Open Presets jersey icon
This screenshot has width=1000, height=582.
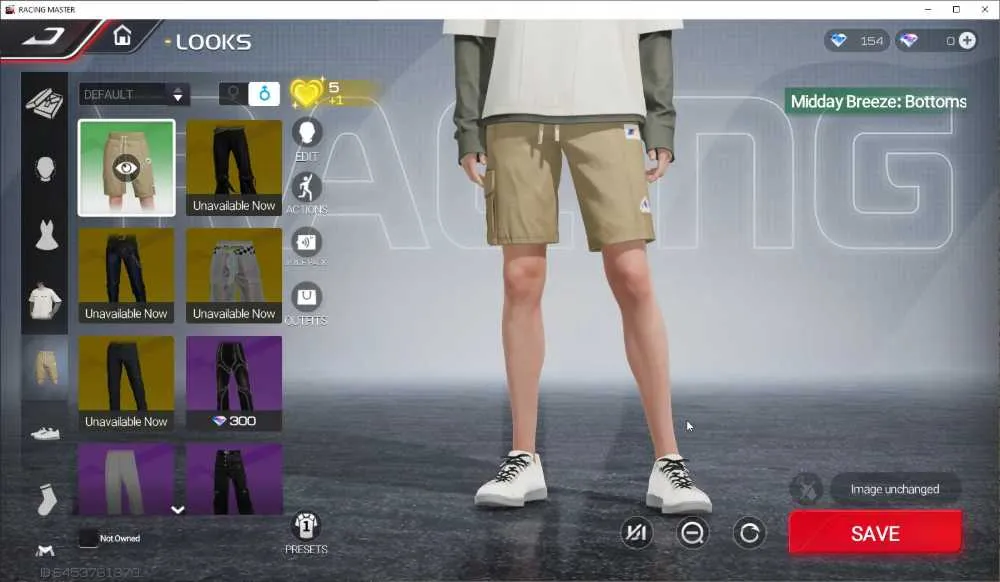(x=307, y=527)
